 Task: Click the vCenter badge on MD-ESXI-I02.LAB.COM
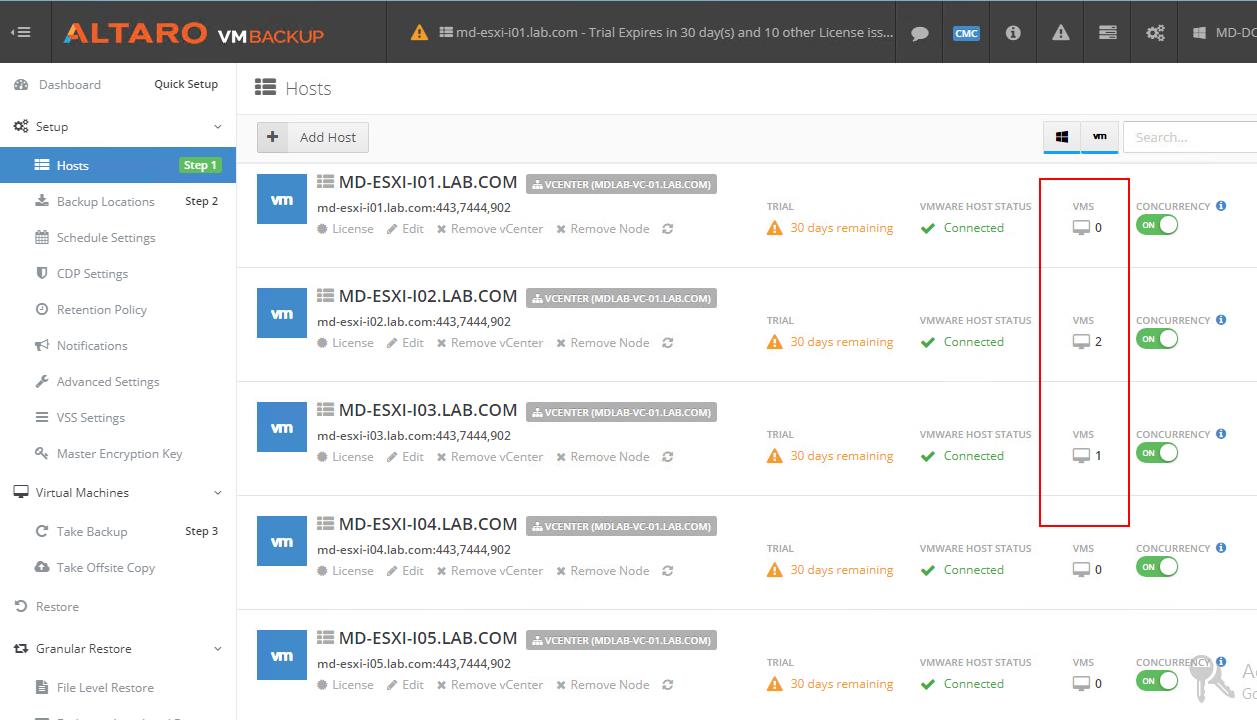click(x=621, y=298)
